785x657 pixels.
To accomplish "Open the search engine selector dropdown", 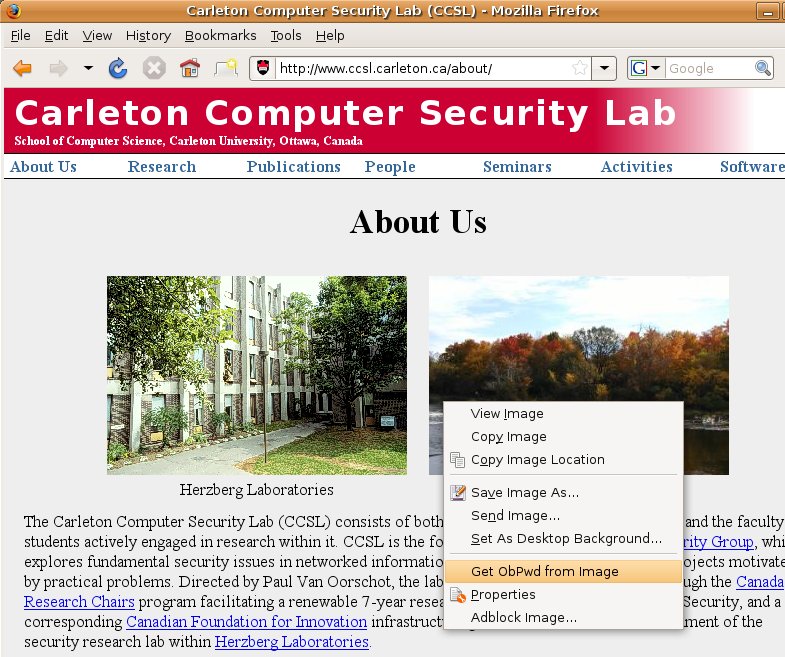I will (646, 68).
